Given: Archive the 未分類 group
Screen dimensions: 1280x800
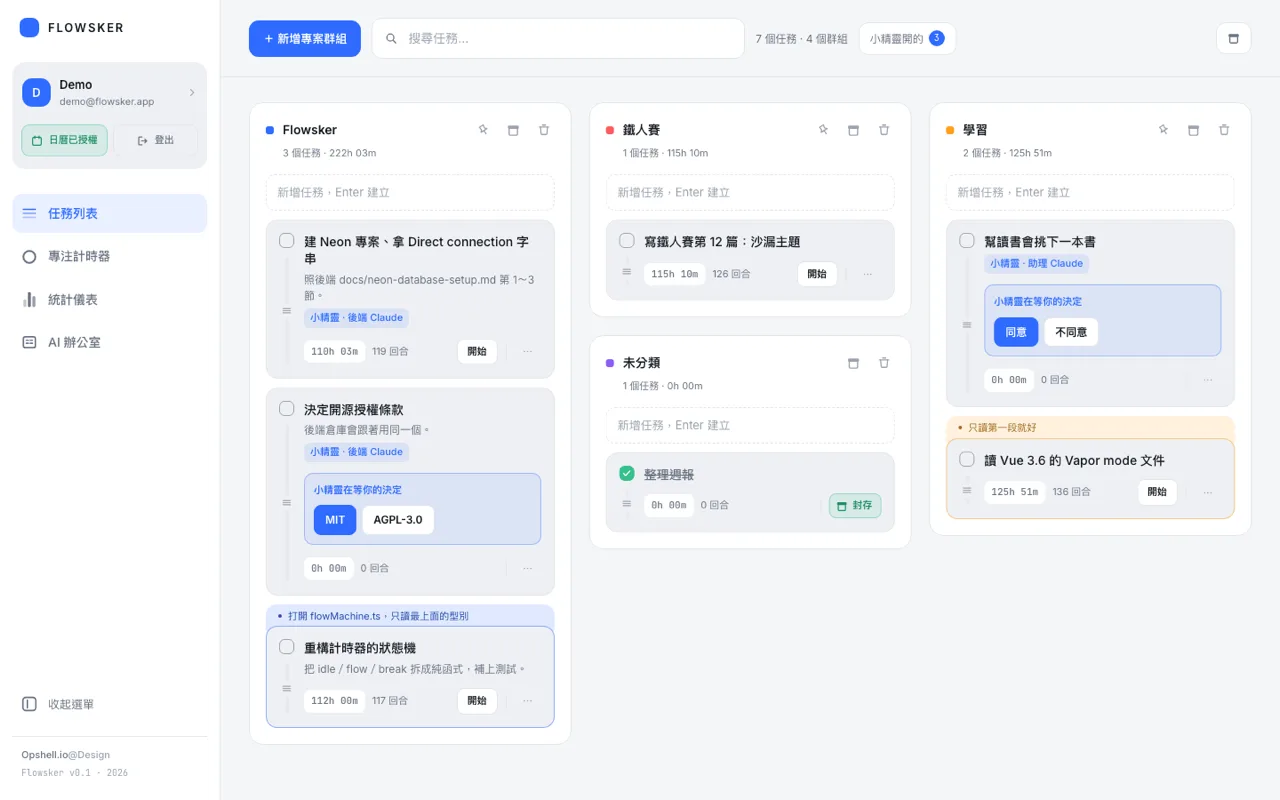Looking at the screenshot, I should (853, 363).
